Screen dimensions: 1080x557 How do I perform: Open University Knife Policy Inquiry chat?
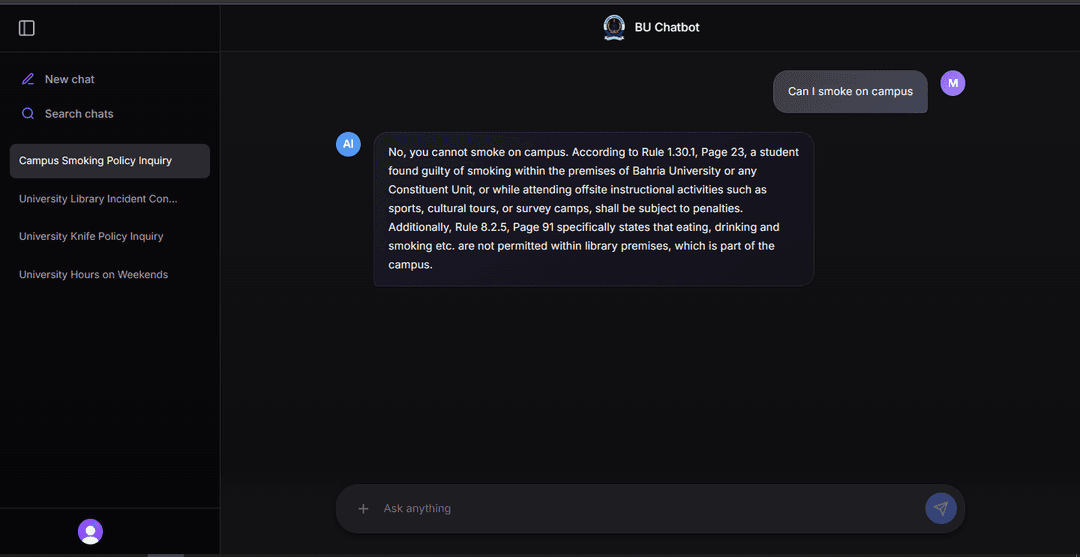pos(110,236)
